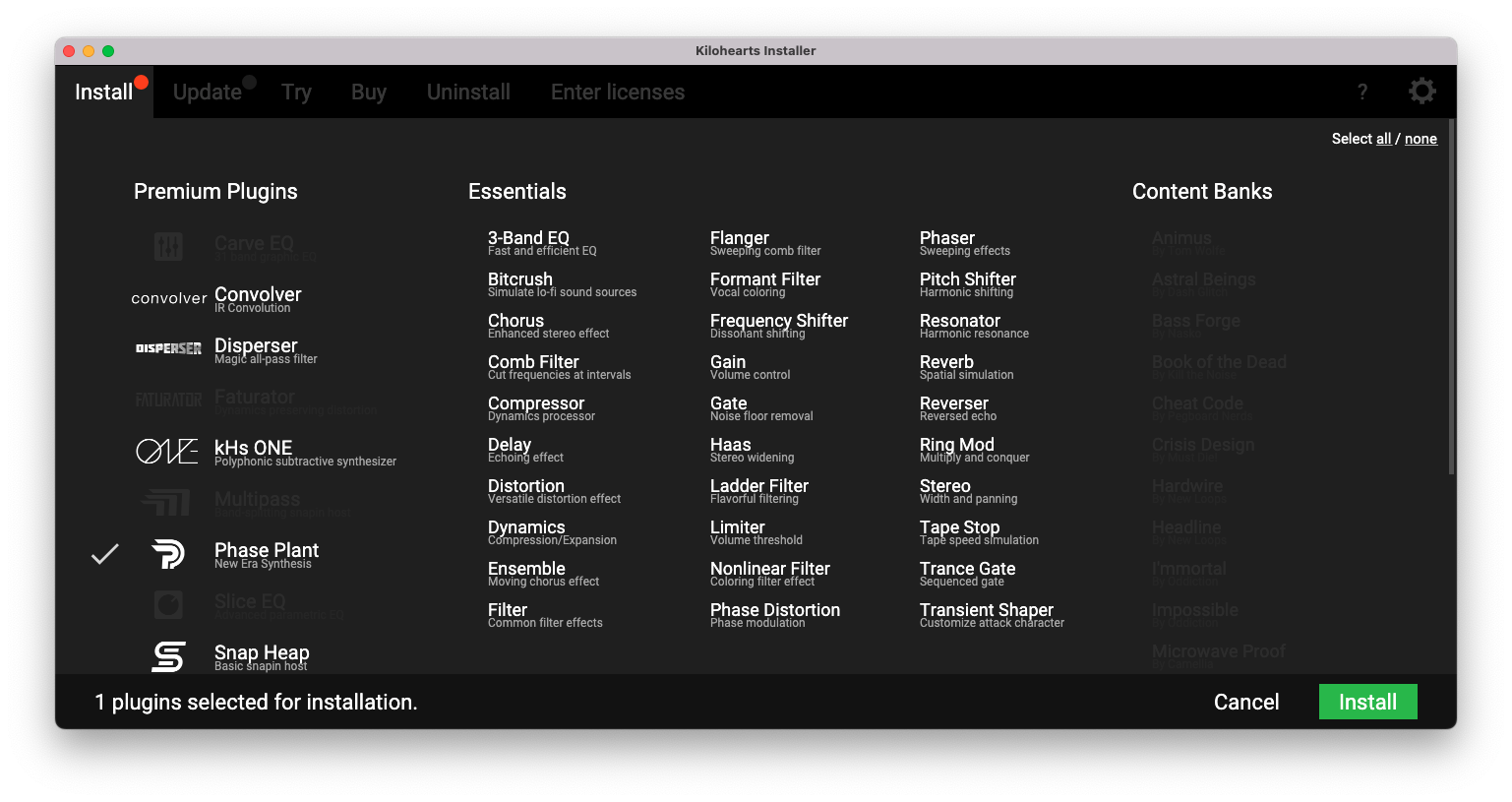Select the Reverser plugin

pyautogui.click(x=958, y=408)
